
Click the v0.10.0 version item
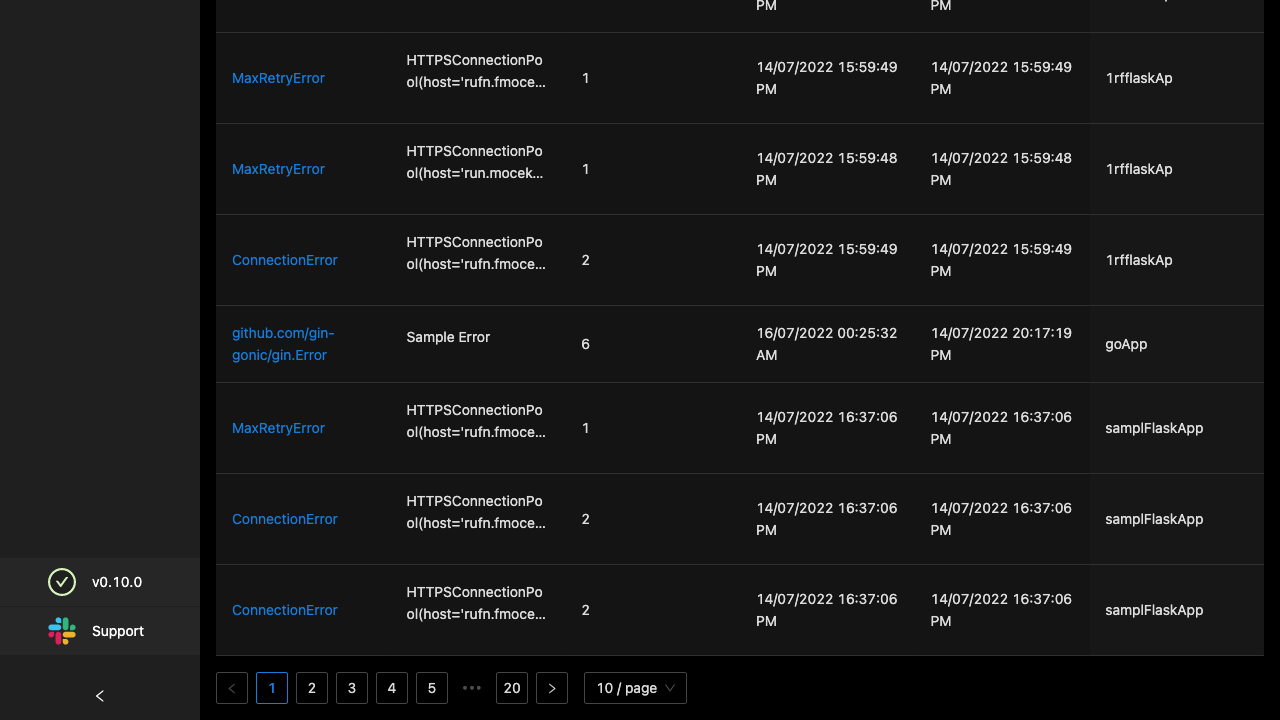tap(117, 582)
